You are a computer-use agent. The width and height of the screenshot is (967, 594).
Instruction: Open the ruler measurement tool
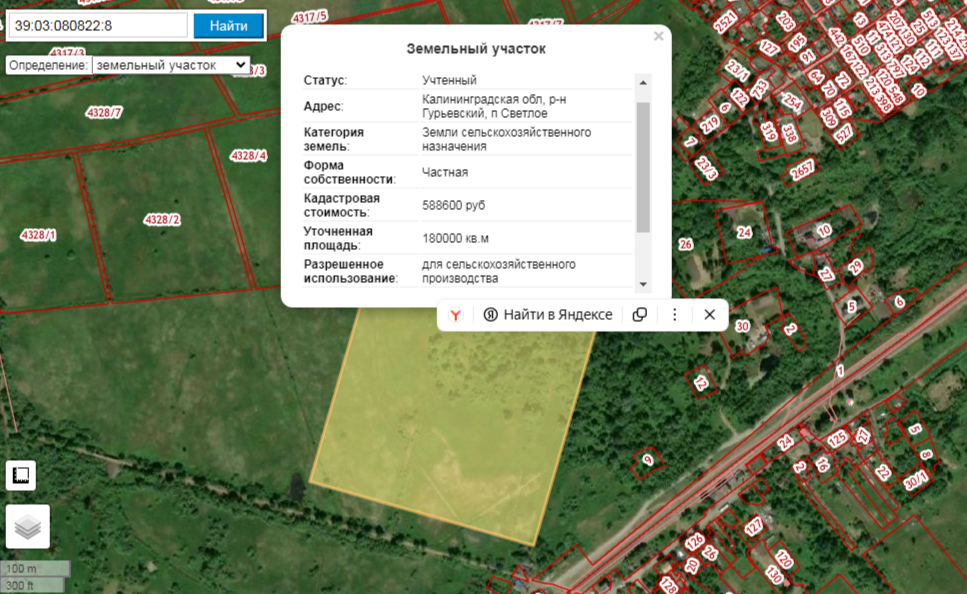pyautogui.click(x=21, y=475)
